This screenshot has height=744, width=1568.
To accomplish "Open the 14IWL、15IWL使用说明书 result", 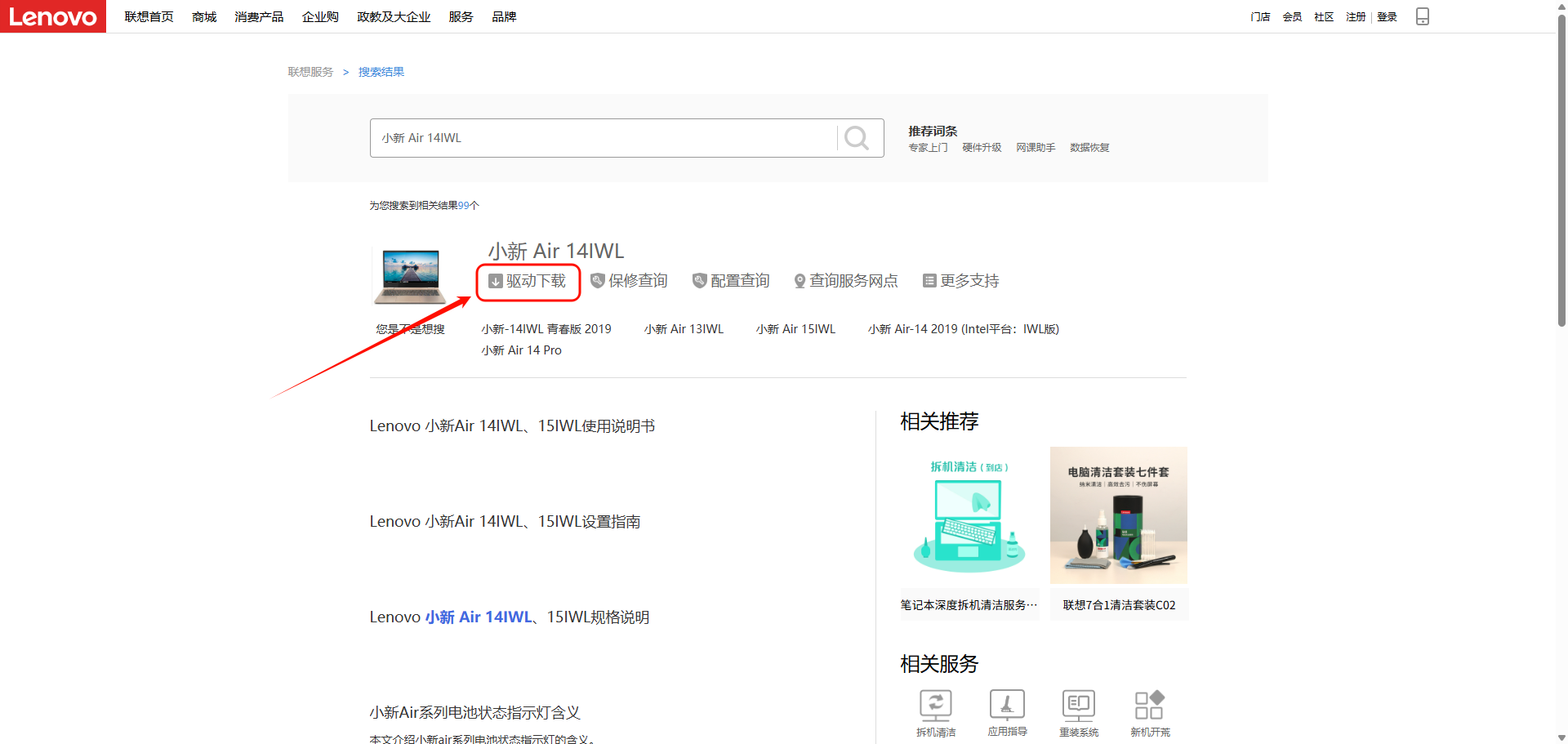I will click(x=512, y=426).
